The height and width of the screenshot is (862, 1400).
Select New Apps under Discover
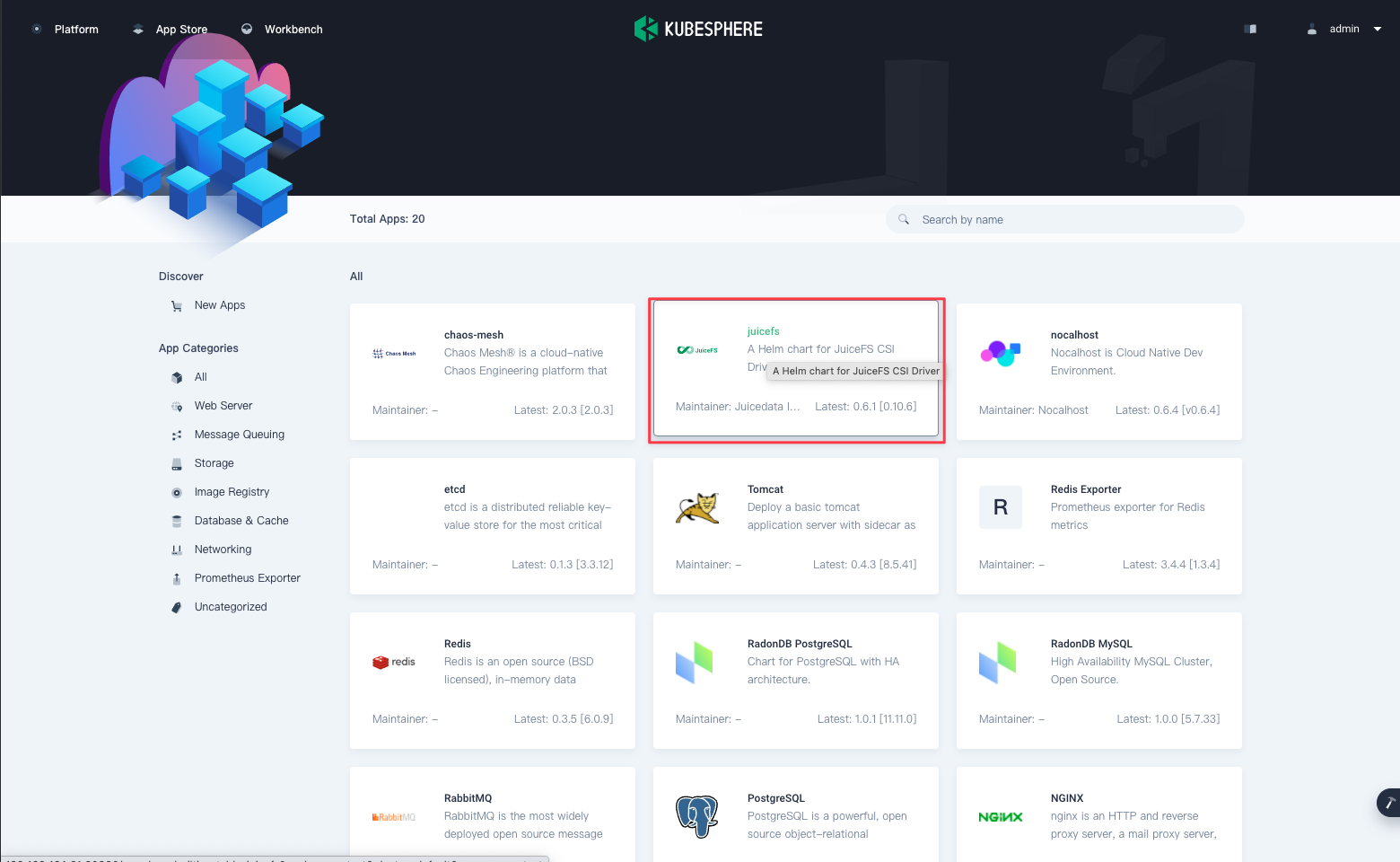[219, 305]
